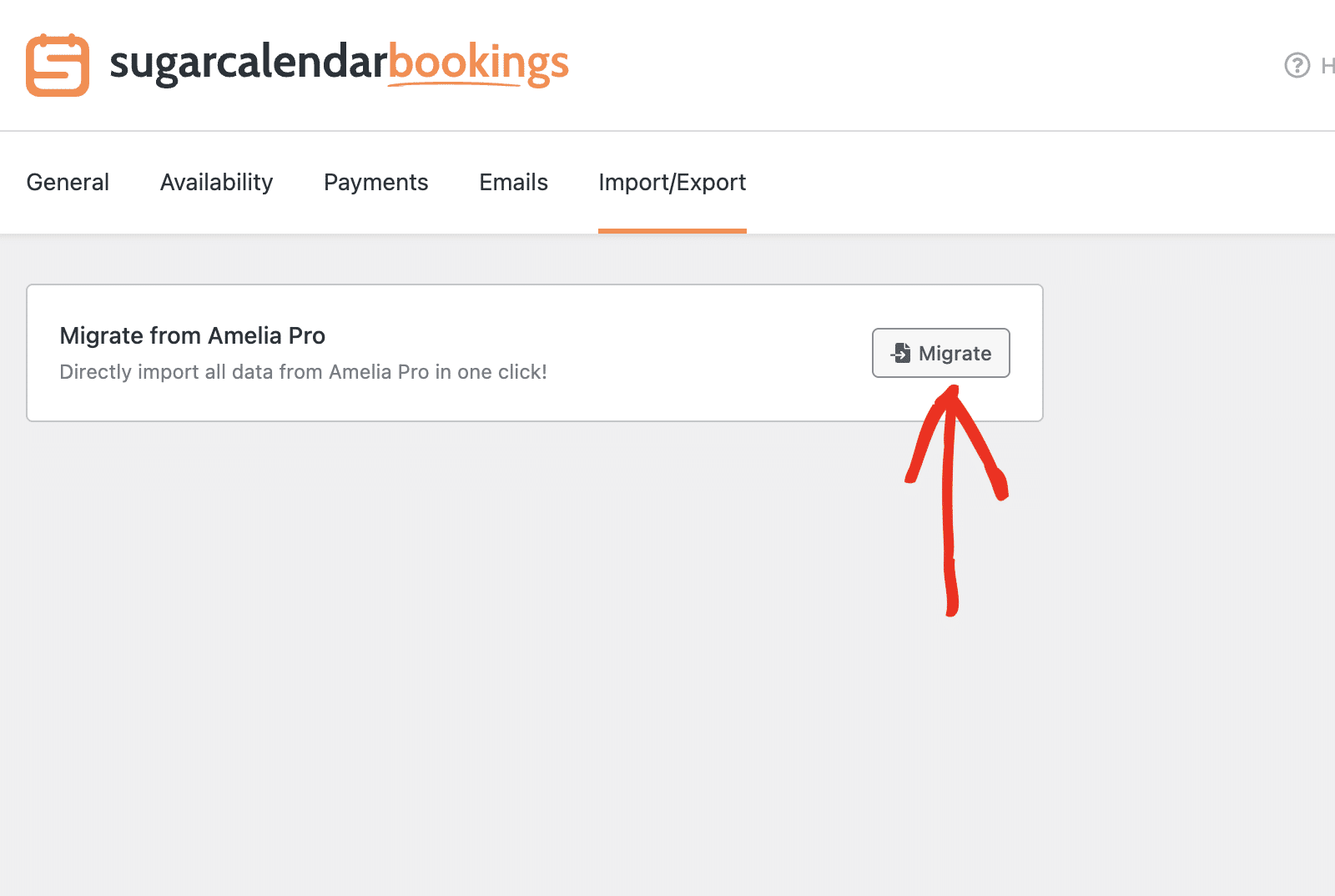Screen dimensions: 1335x896
Task: Click the active Import/Export tab
Action: (x=672, y=182)
